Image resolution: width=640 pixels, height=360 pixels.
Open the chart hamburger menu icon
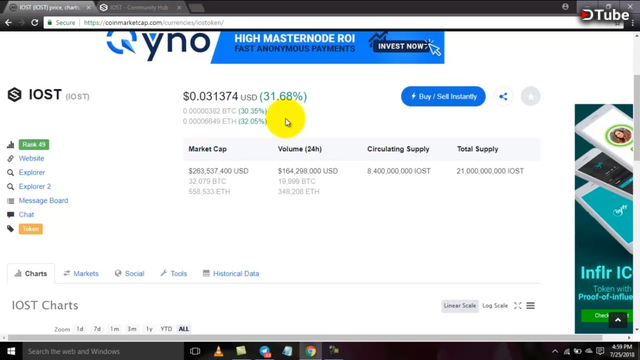(530, 306)
